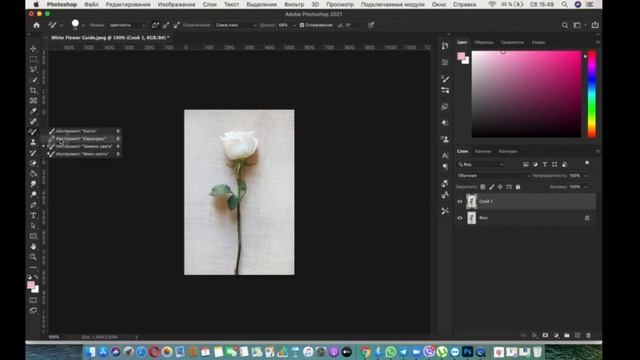
Task: Open History panel icon in side strip
Action: point(445,46)
